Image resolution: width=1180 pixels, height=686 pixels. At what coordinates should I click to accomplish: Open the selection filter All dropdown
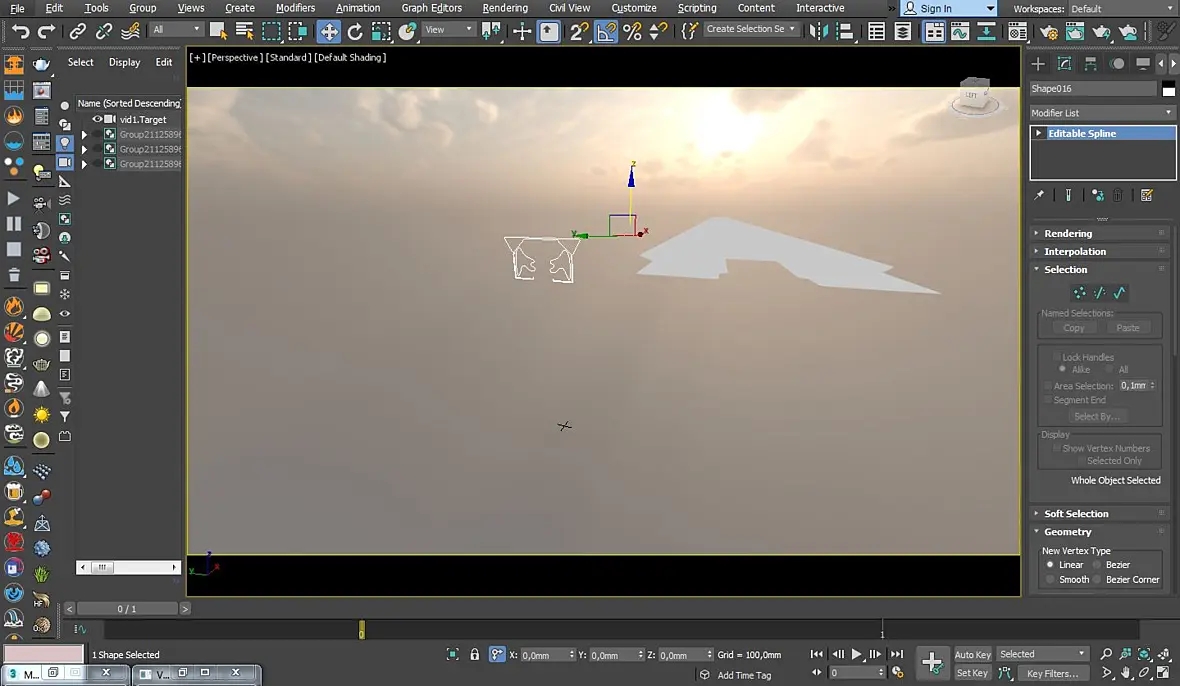(176, 29)
